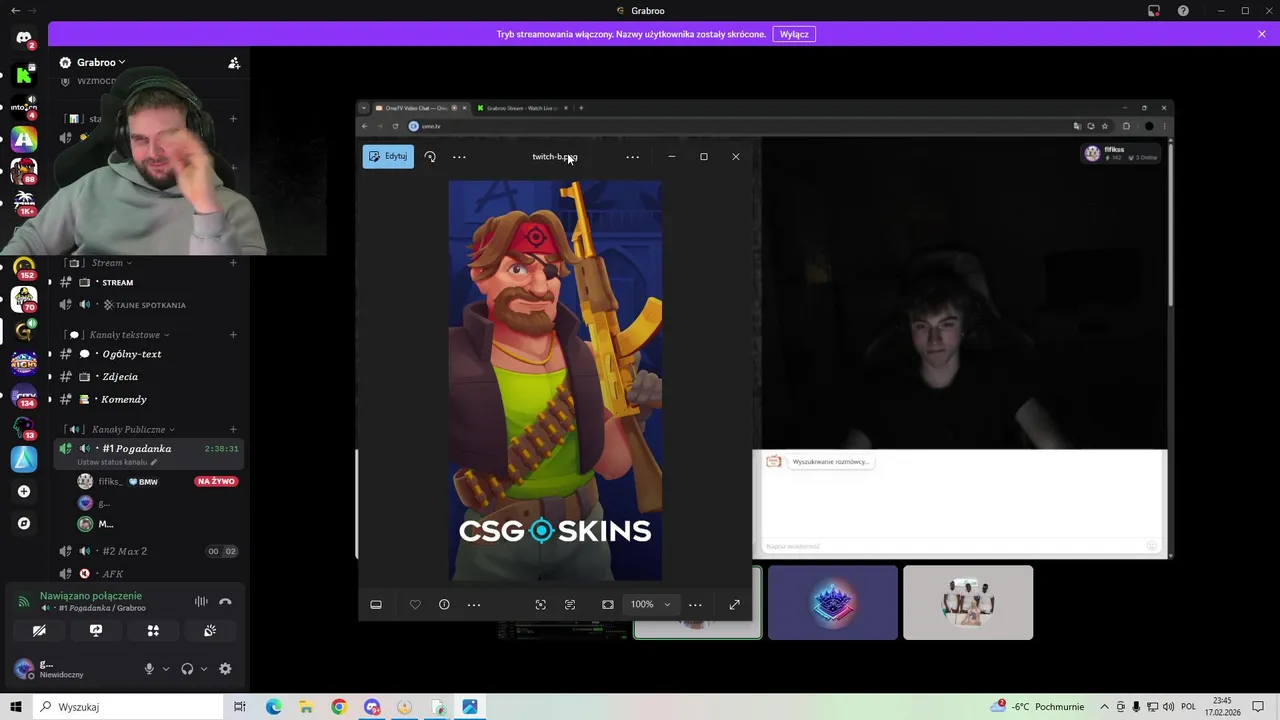Rotate image in Photos viewer
Screen dimensions: 1280x720
(430, 157)
